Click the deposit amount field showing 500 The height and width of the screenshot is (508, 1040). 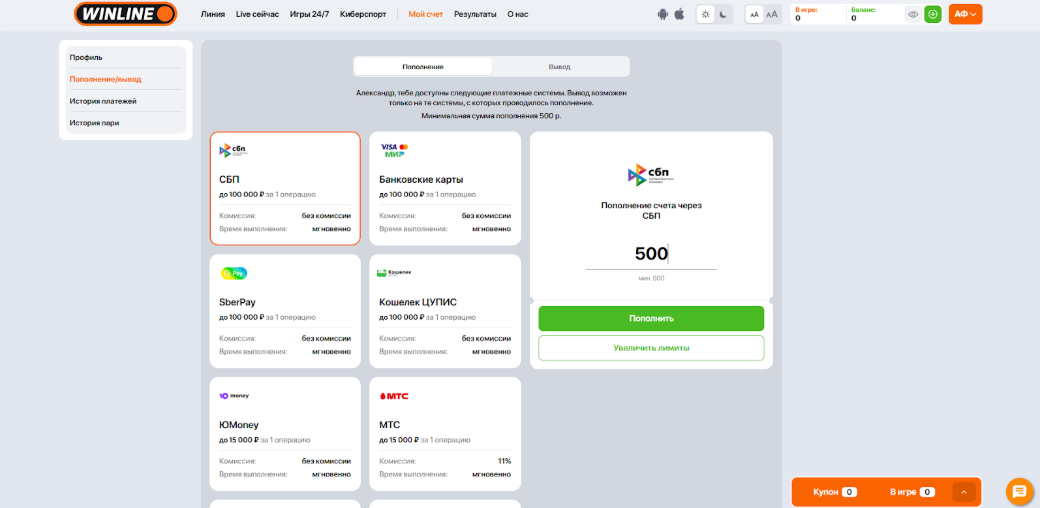[651, 254]
